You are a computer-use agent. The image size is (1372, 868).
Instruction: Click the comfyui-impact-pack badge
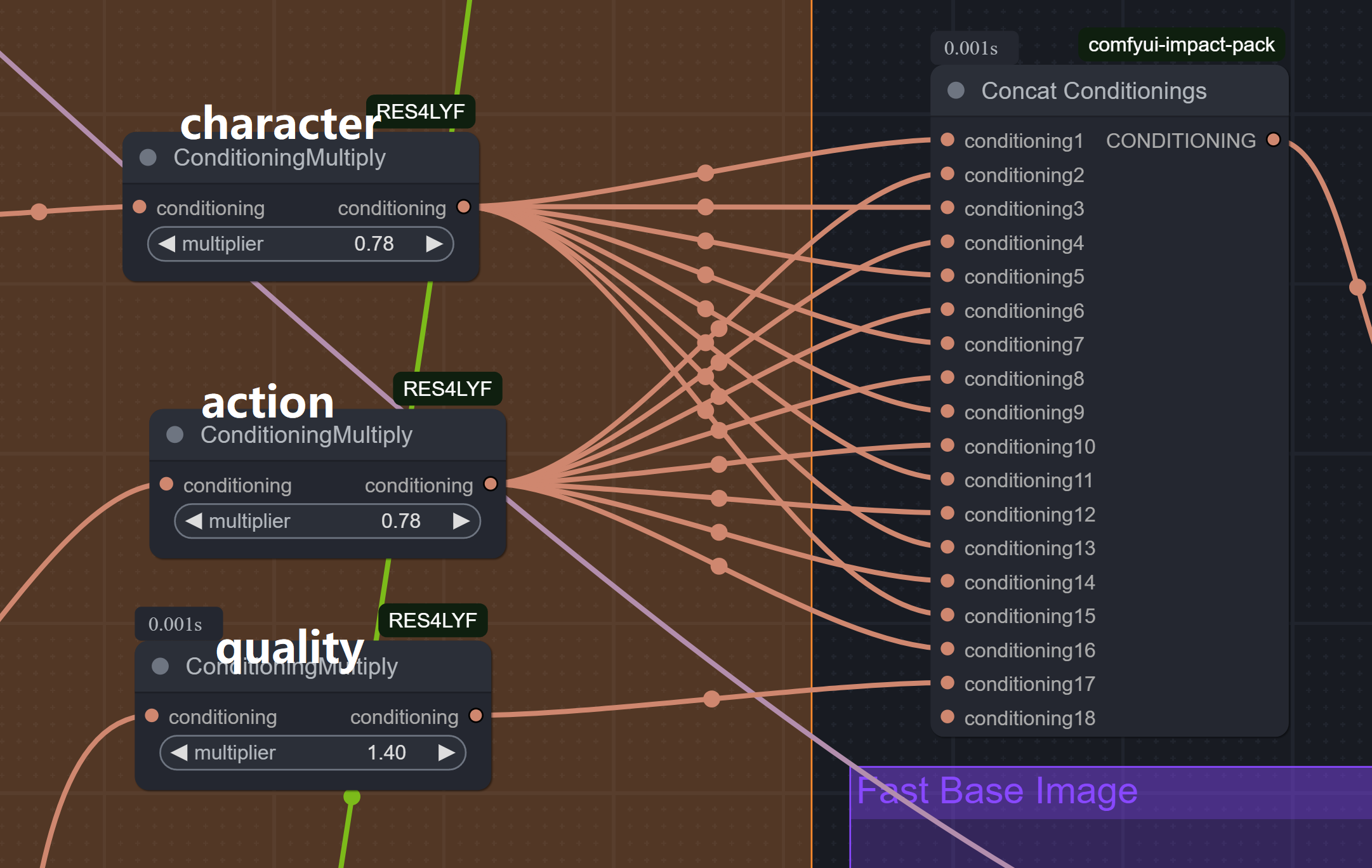click(1182, 45)
